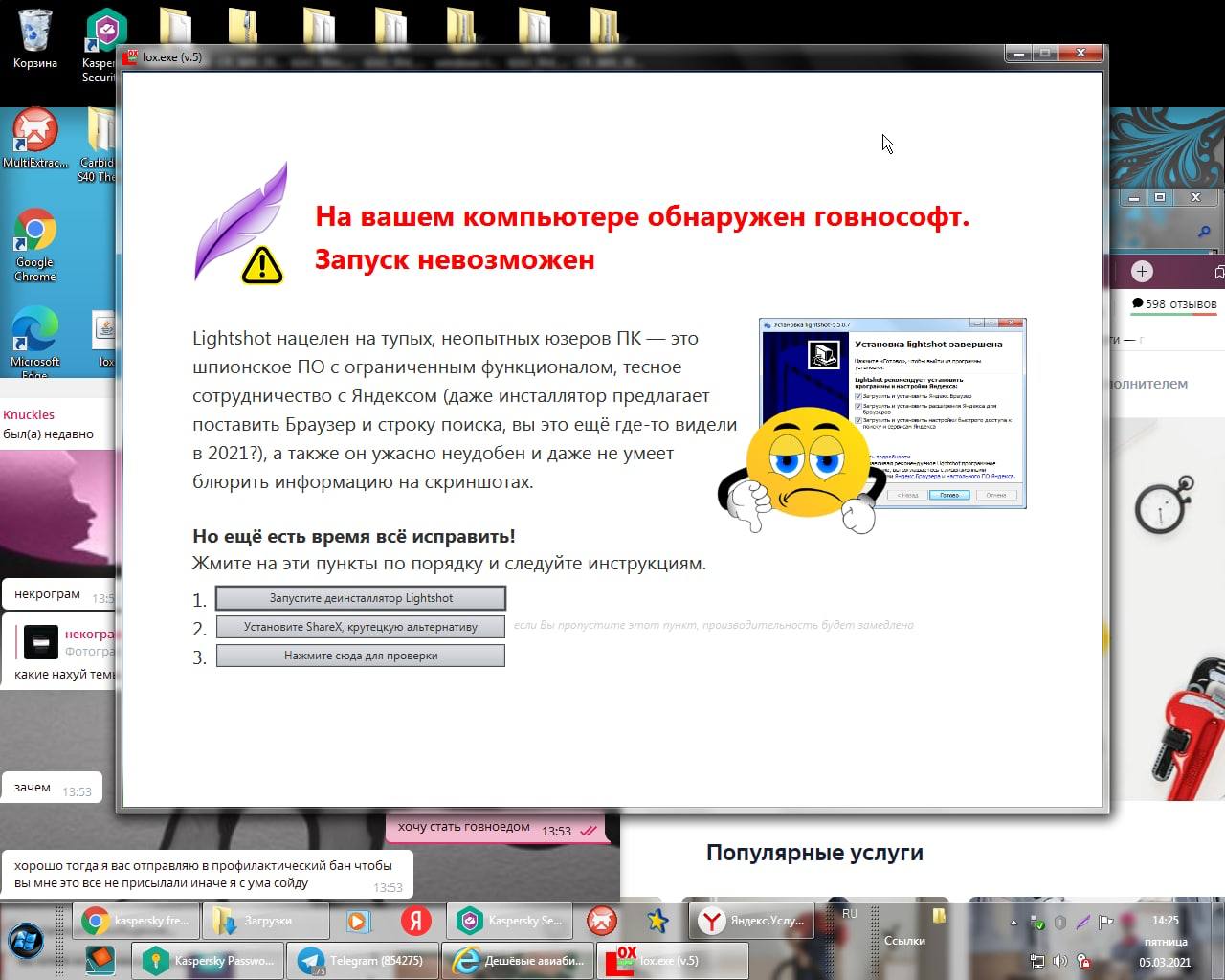
Task: Click 'Популярные услуги' heading in the browser
Action: pos(814,853)
